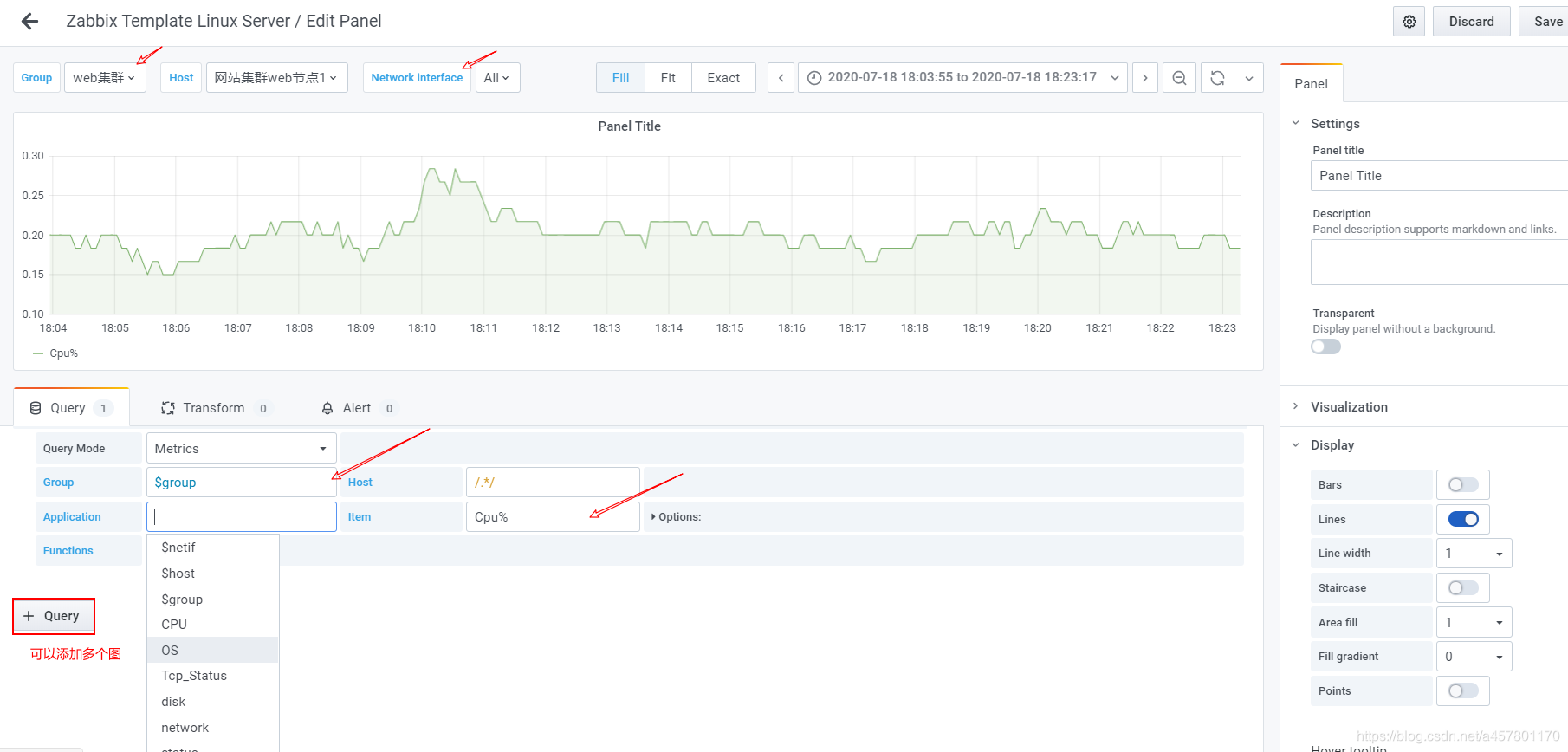
Task: Switch to the Alert tab
Action: point(359,408)
